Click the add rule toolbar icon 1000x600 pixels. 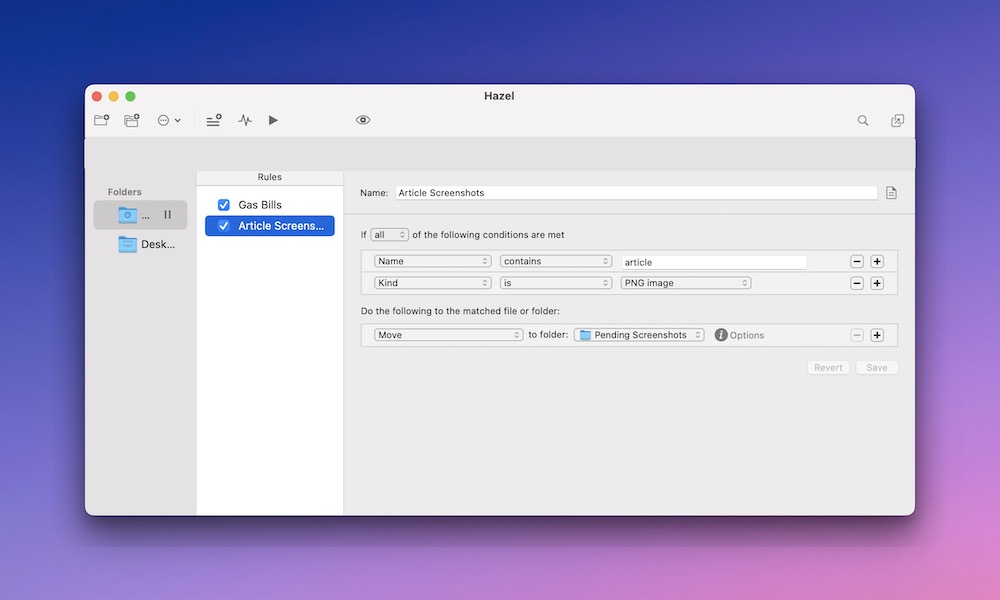point(214,120)
